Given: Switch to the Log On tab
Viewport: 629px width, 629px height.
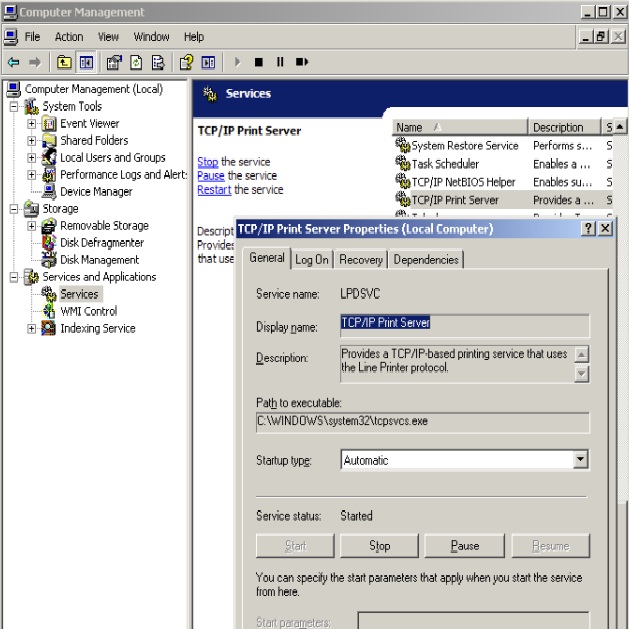Looking at the screenshot, I should [312, 260].
